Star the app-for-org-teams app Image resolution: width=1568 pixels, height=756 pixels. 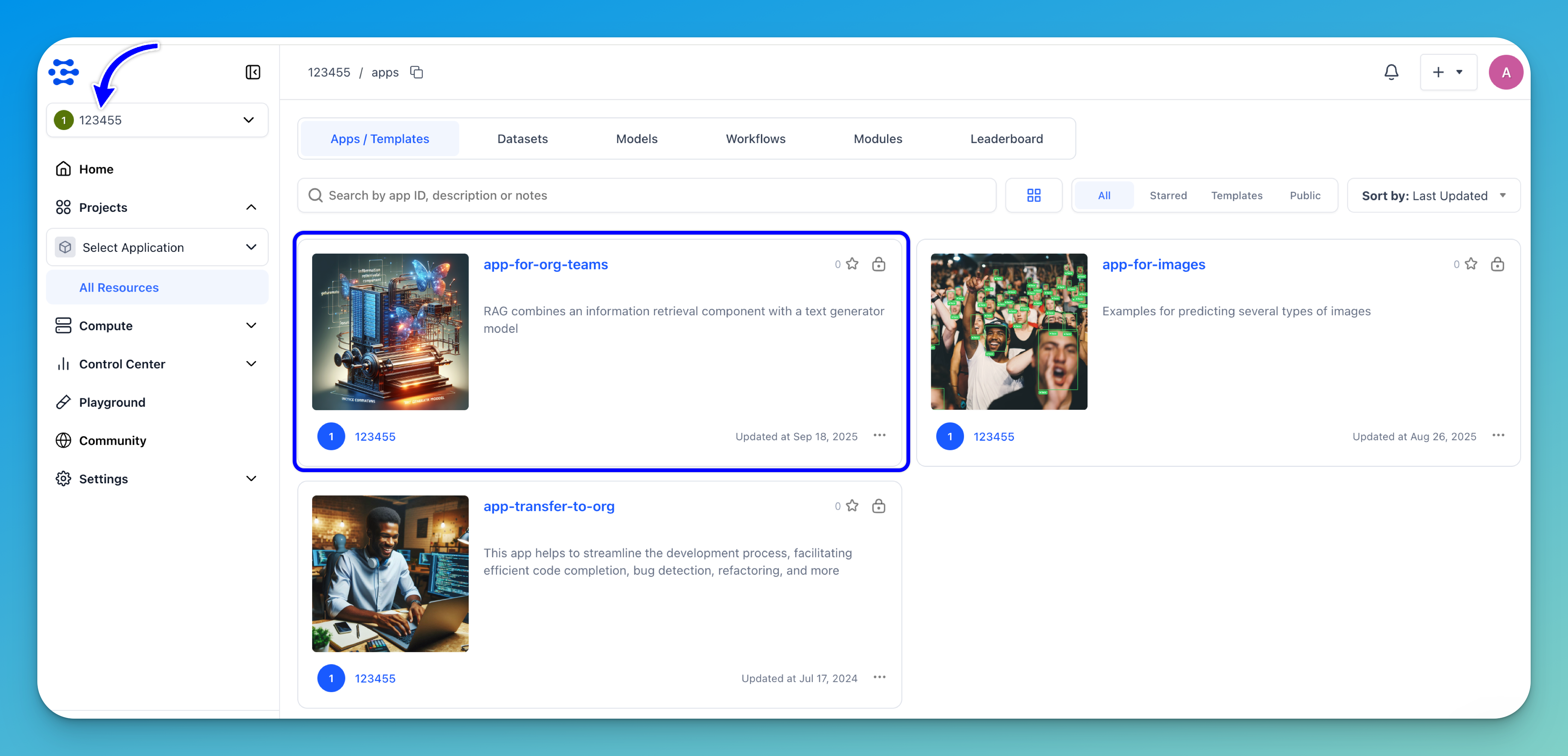pos(852,264)
